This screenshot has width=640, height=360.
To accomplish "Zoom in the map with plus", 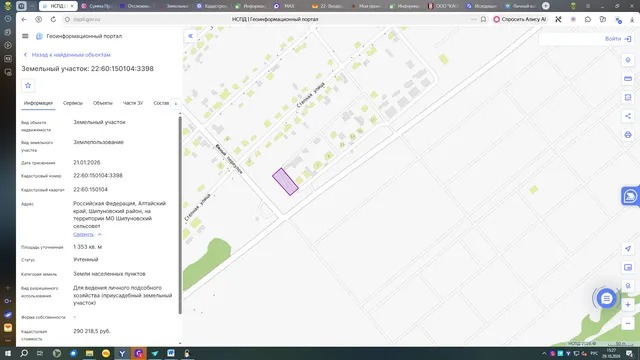I will point(628,304).
